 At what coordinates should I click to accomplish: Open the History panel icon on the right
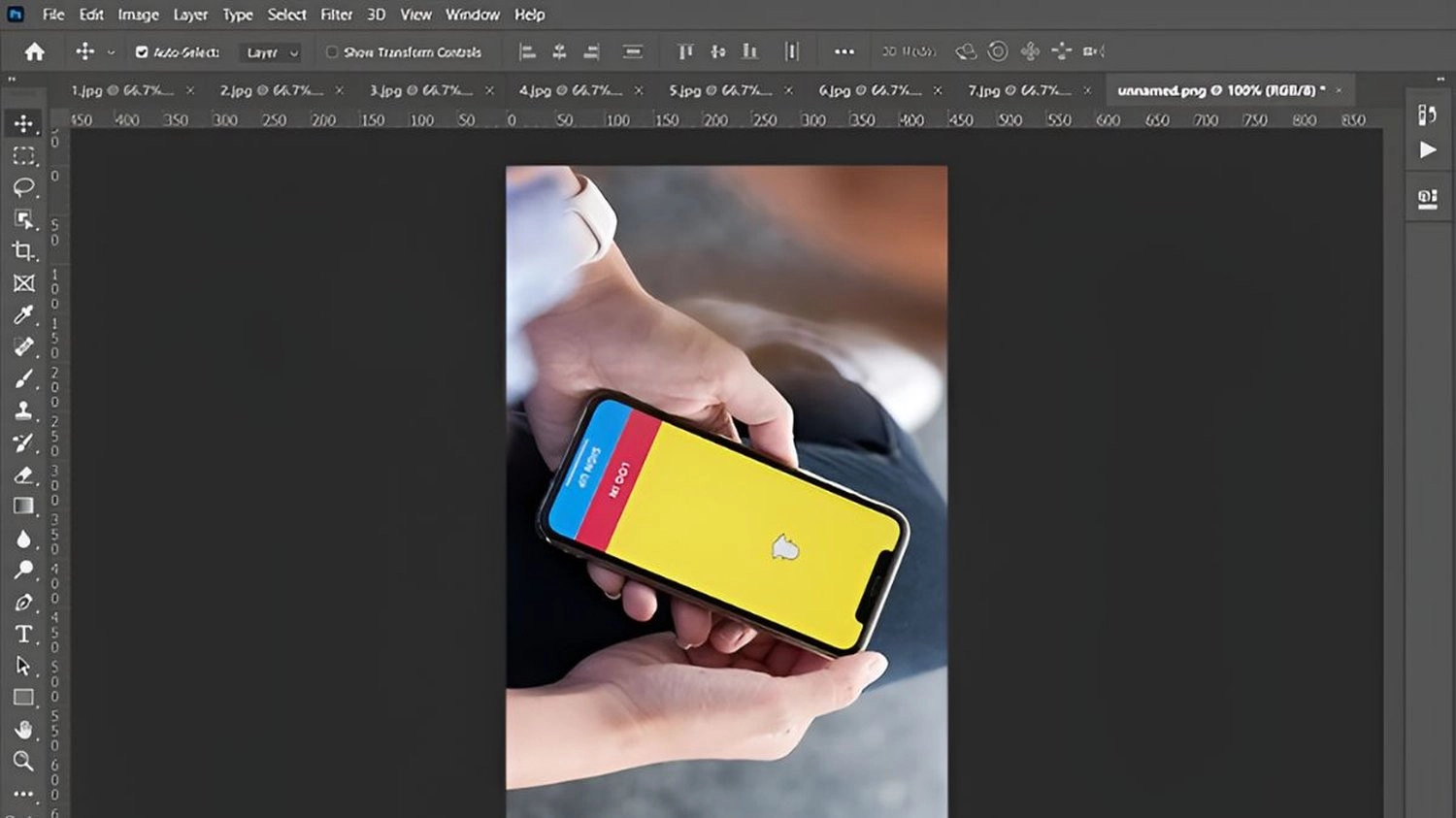1427,115
